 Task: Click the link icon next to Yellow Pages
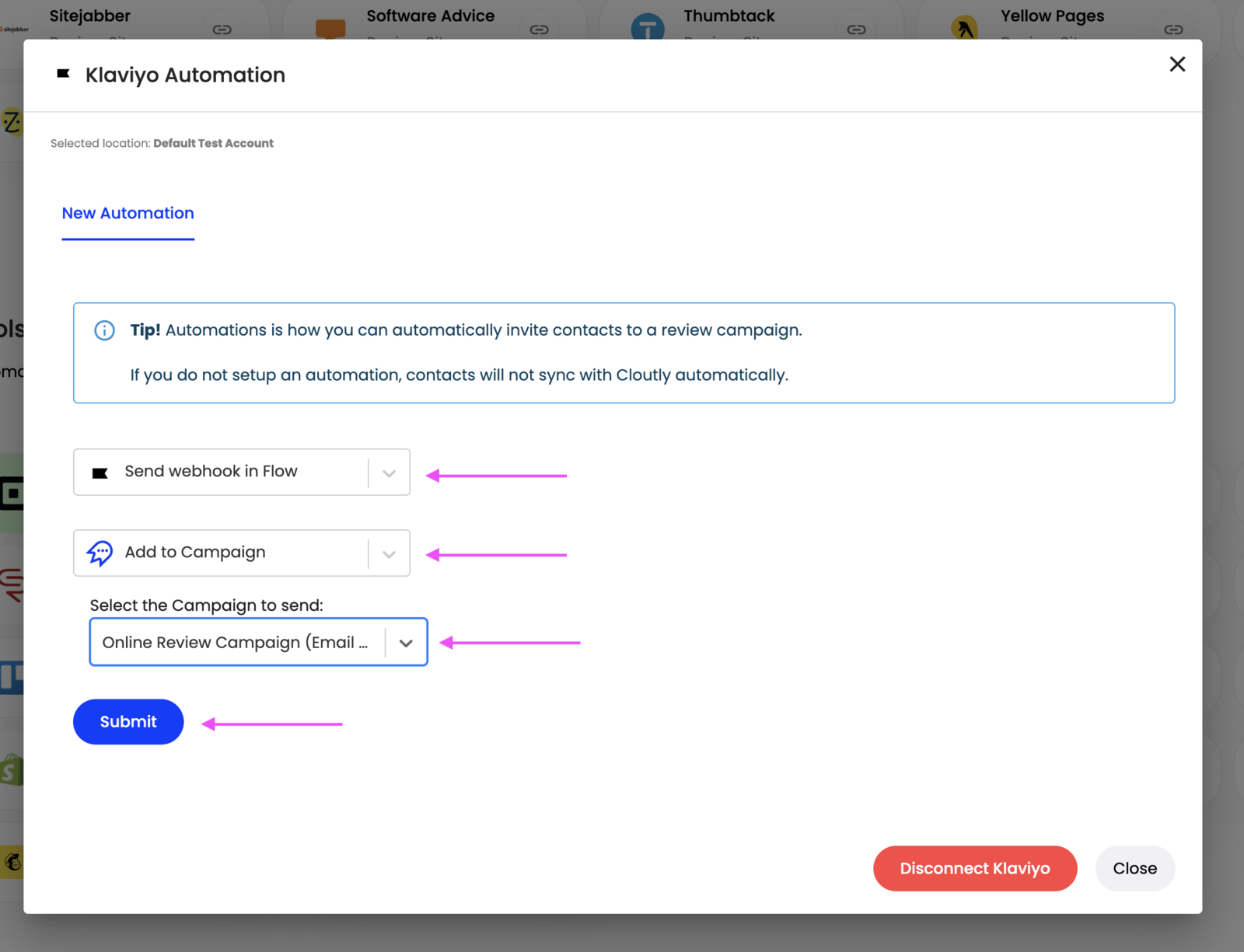pyautogui.click(x=1172, y=29)
